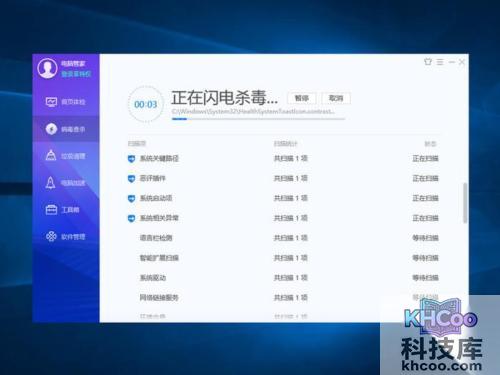Open the 垃圾清理 broom icon

[x=51, y=156]
